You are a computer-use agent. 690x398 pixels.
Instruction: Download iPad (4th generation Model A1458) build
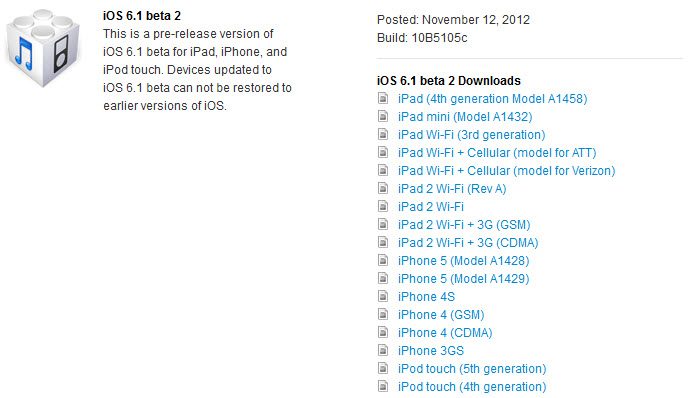[492, 99]
